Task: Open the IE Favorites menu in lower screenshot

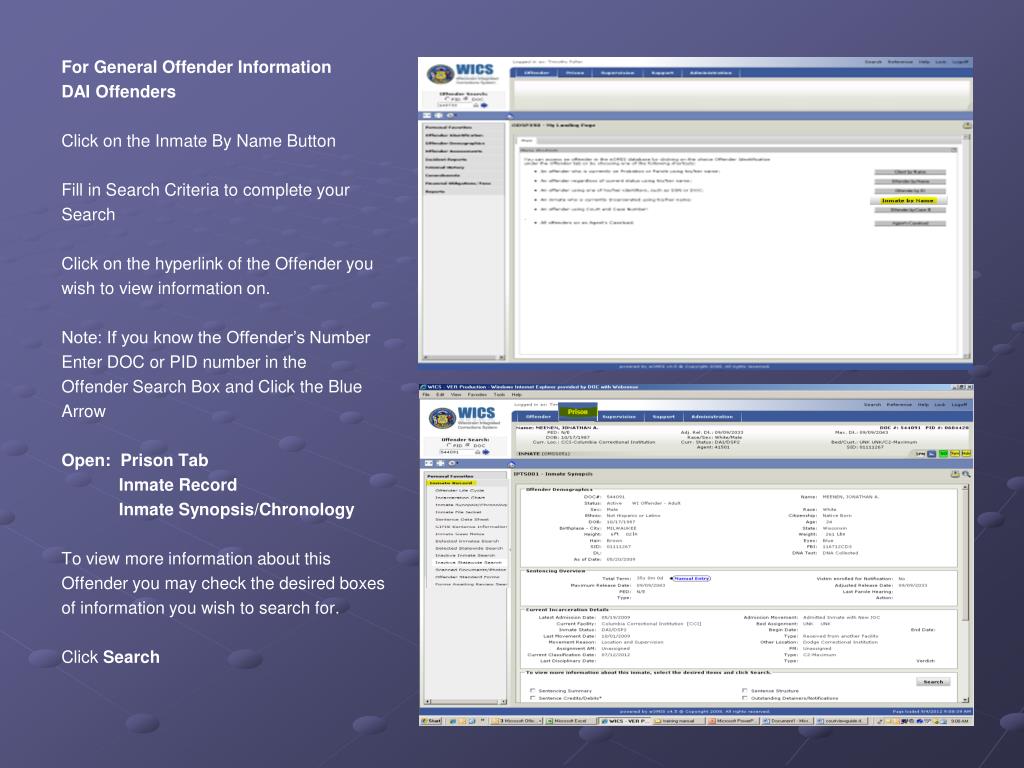Action: coord(477,395)
